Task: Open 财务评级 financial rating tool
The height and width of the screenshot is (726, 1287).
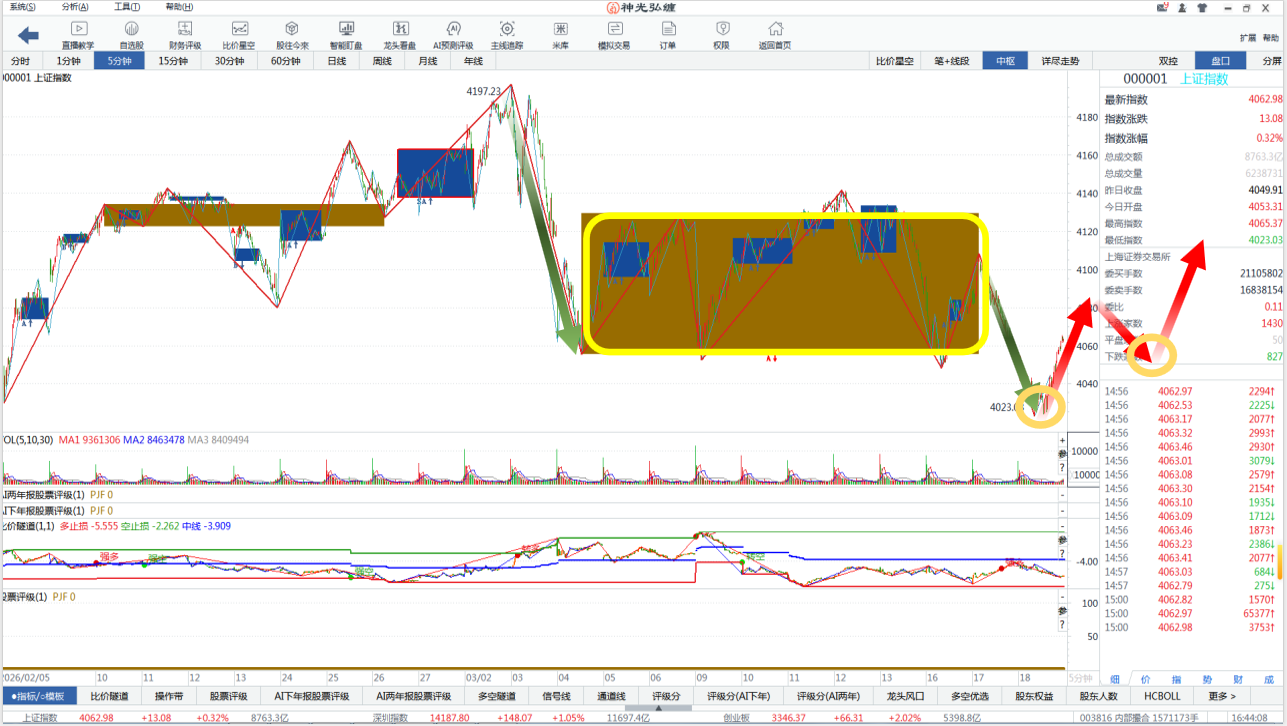Action: click(185, 35)
